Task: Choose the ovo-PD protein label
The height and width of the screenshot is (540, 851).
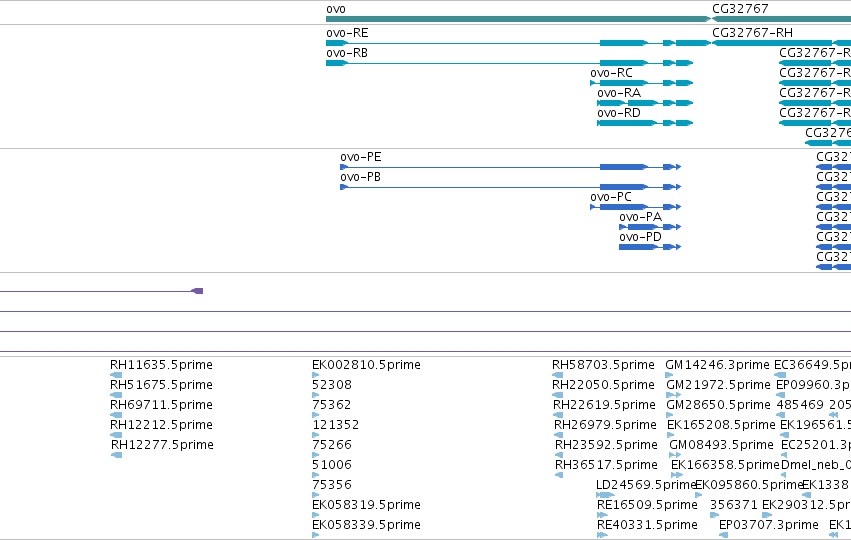Action: pos(640,237)
